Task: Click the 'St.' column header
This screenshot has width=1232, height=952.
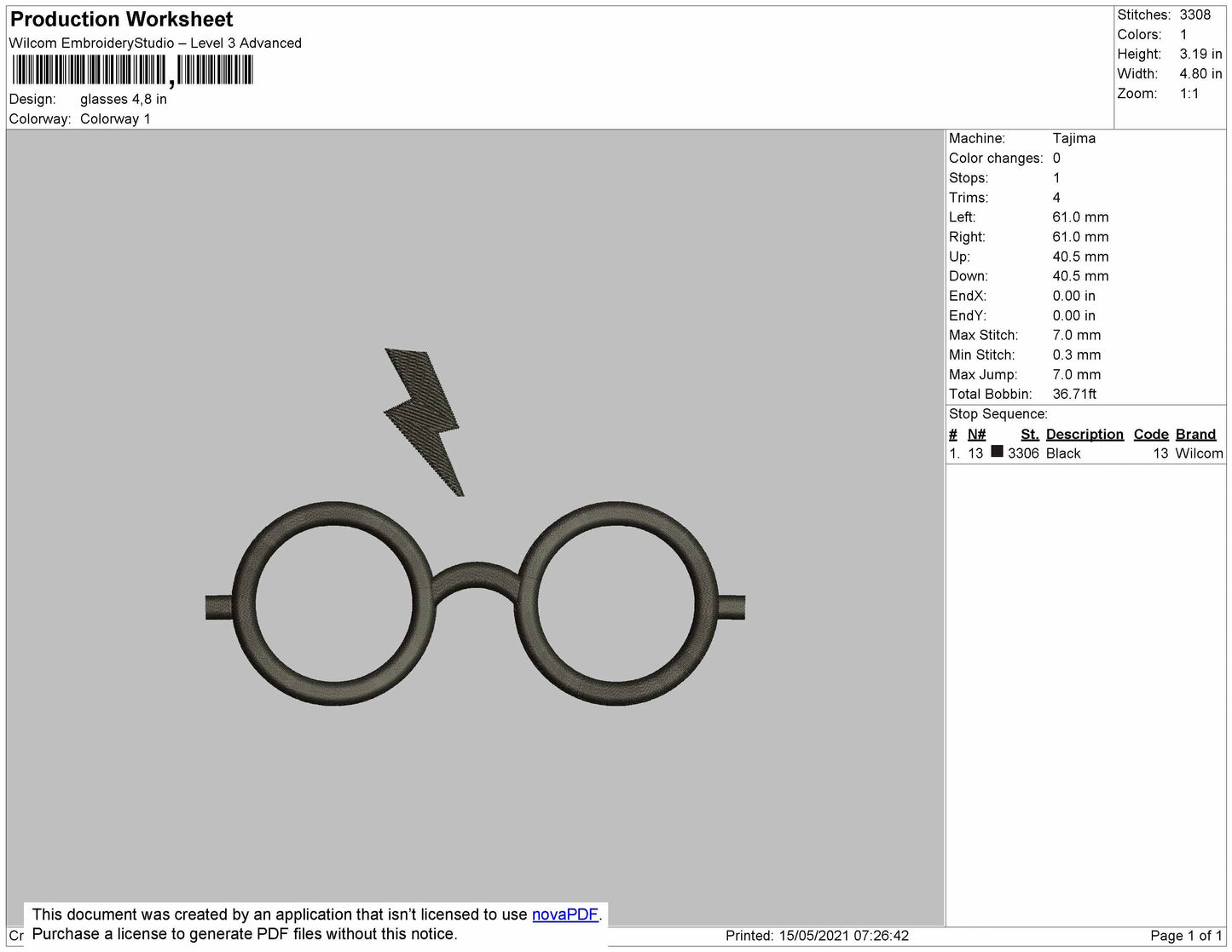Action: pos(1029,434)
